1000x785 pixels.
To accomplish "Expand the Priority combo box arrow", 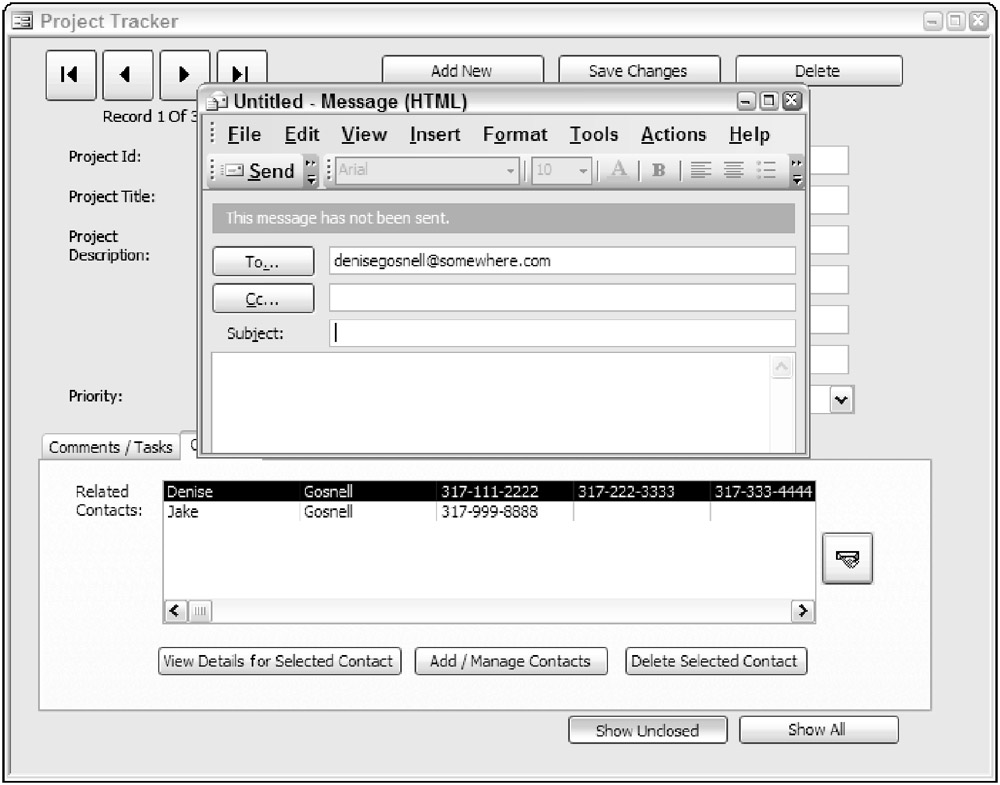I will tap(842, 400).
